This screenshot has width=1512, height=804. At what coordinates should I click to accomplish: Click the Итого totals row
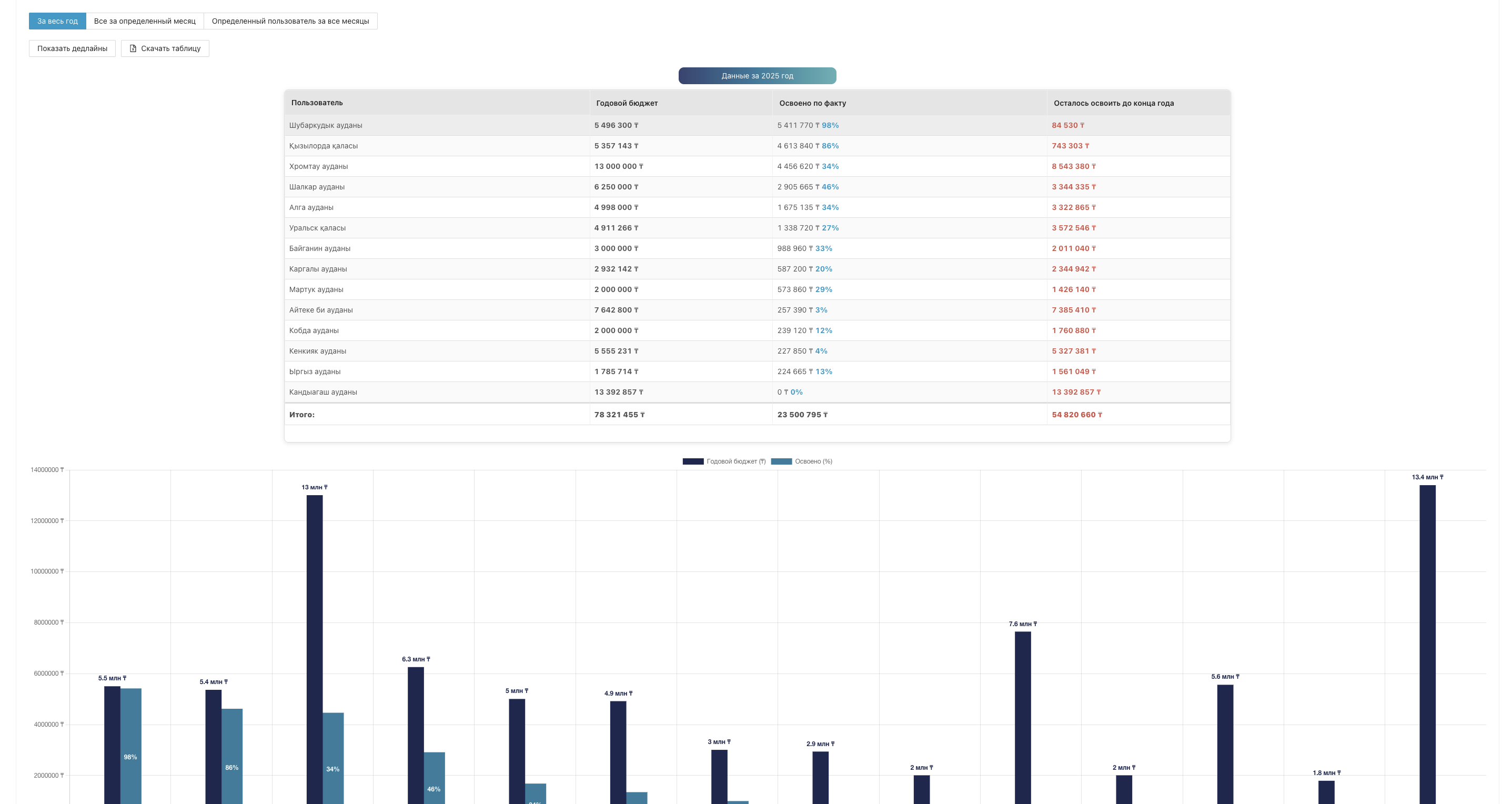click(587, 414)
